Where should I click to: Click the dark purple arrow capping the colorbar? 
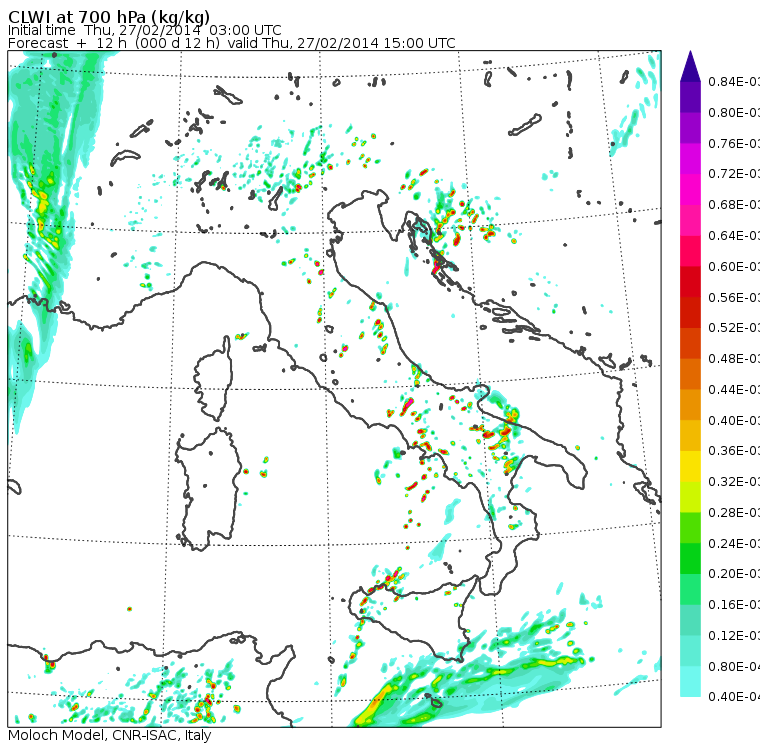[x=690, y=66]
